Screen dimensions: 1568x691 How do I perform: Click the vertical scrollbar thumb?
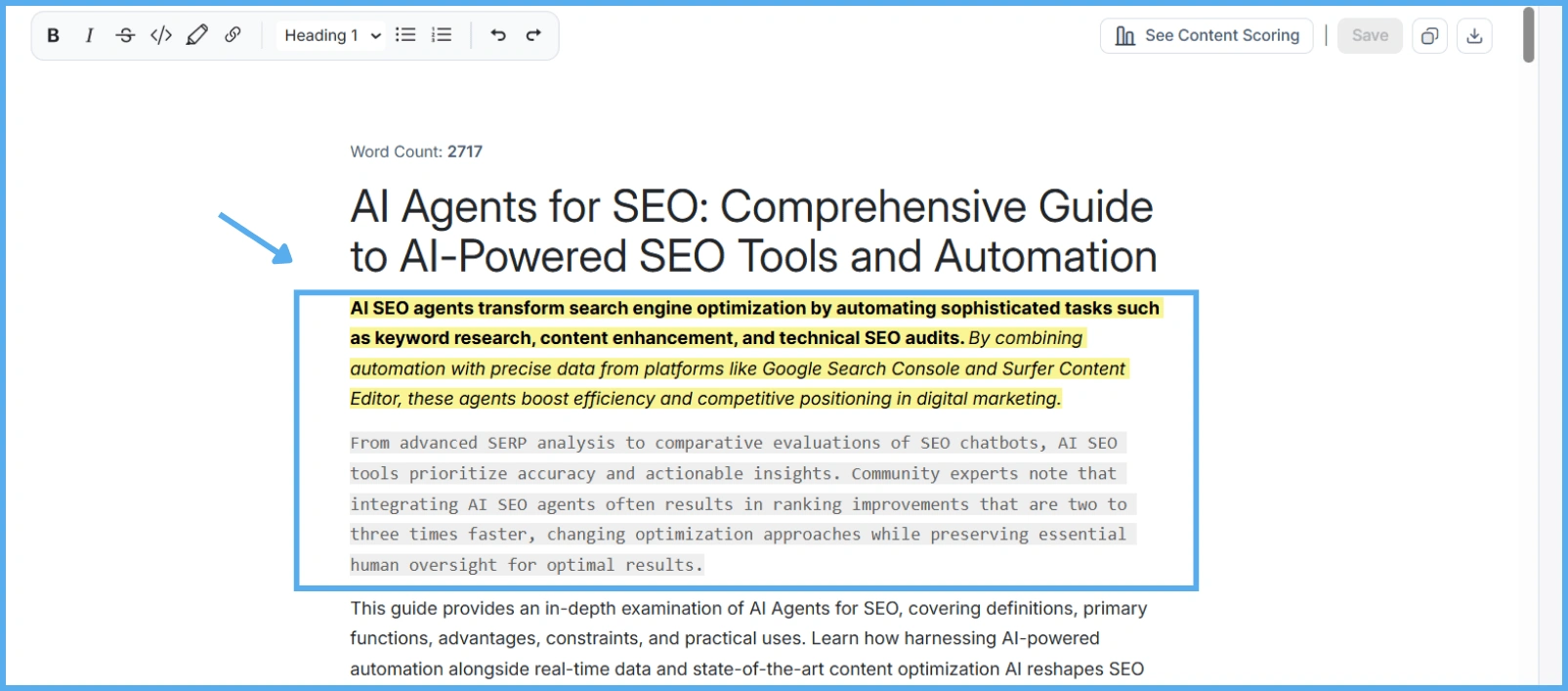[x=1529, y=35]
